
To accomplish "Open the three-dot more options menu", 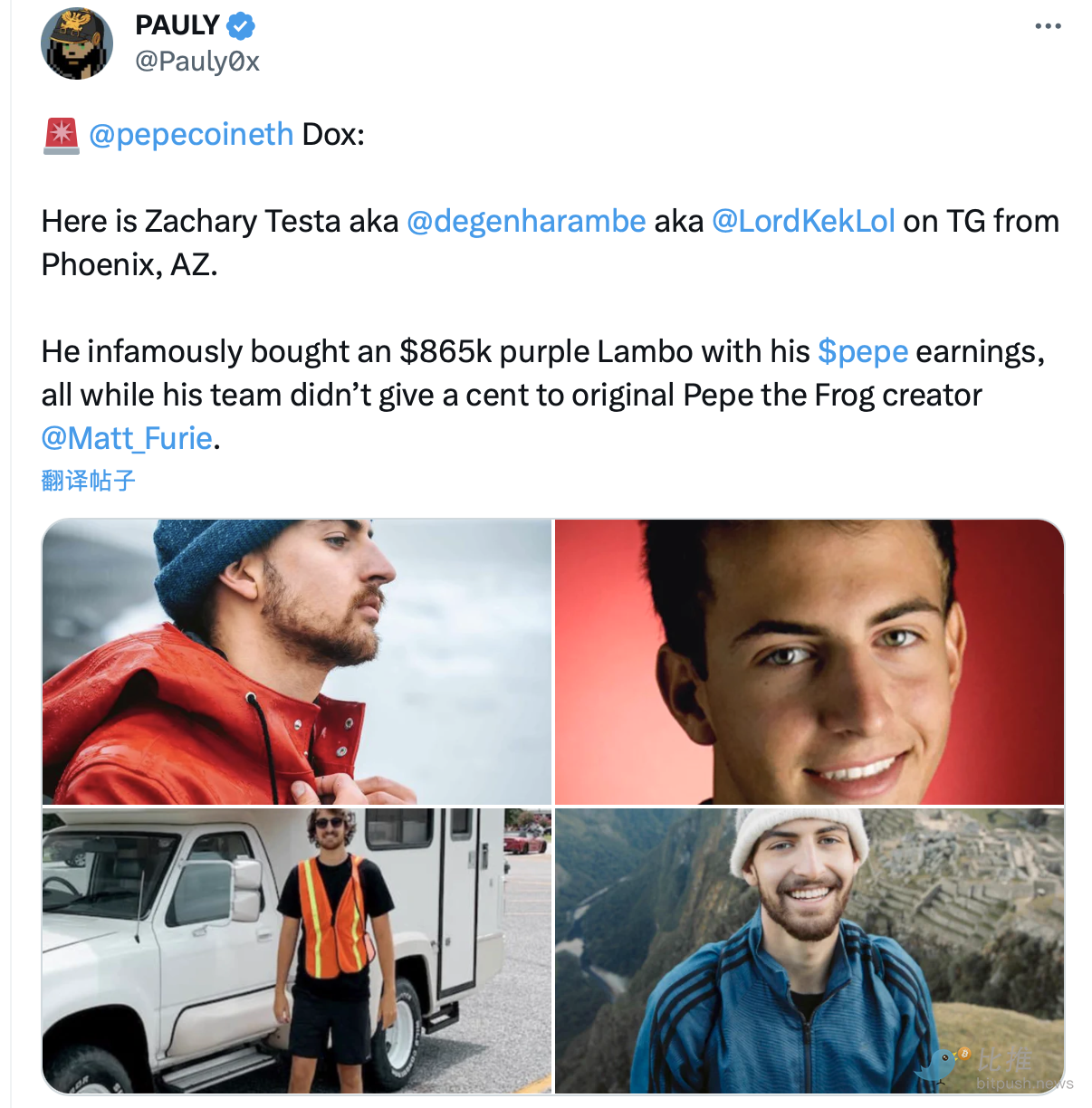I will coord(1048,26).
